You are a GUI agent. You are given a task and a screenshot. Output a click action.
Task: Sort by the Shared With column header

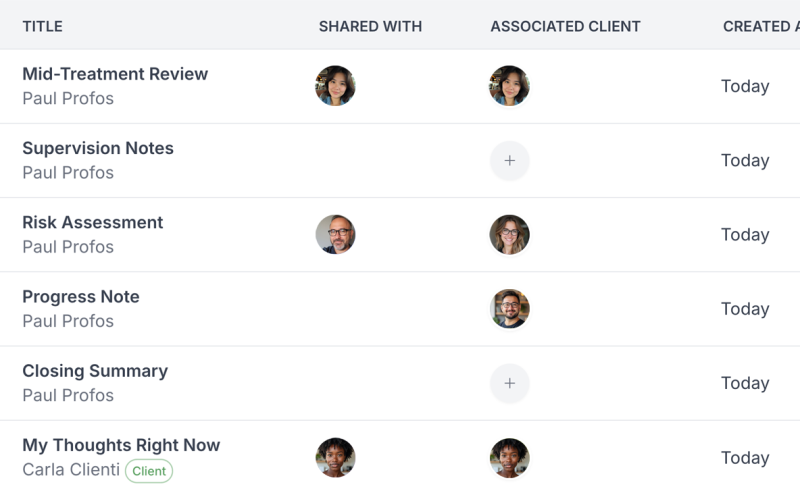point(370,26)
